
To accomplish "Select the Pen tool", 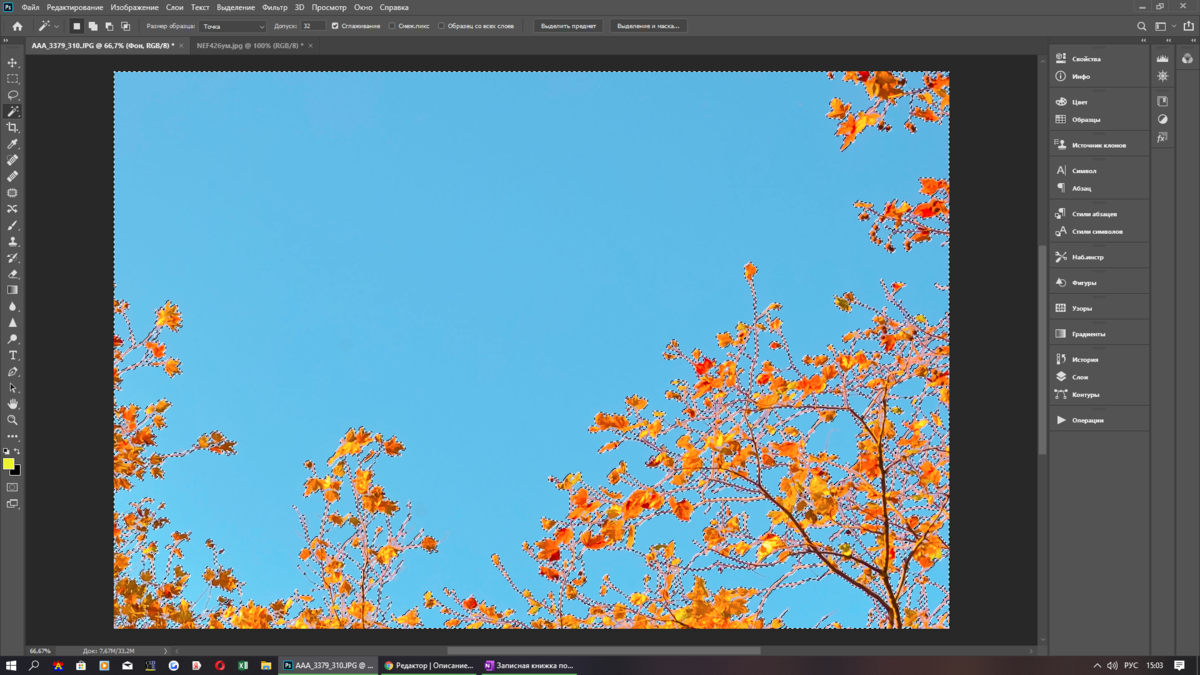I will [13, 371].
